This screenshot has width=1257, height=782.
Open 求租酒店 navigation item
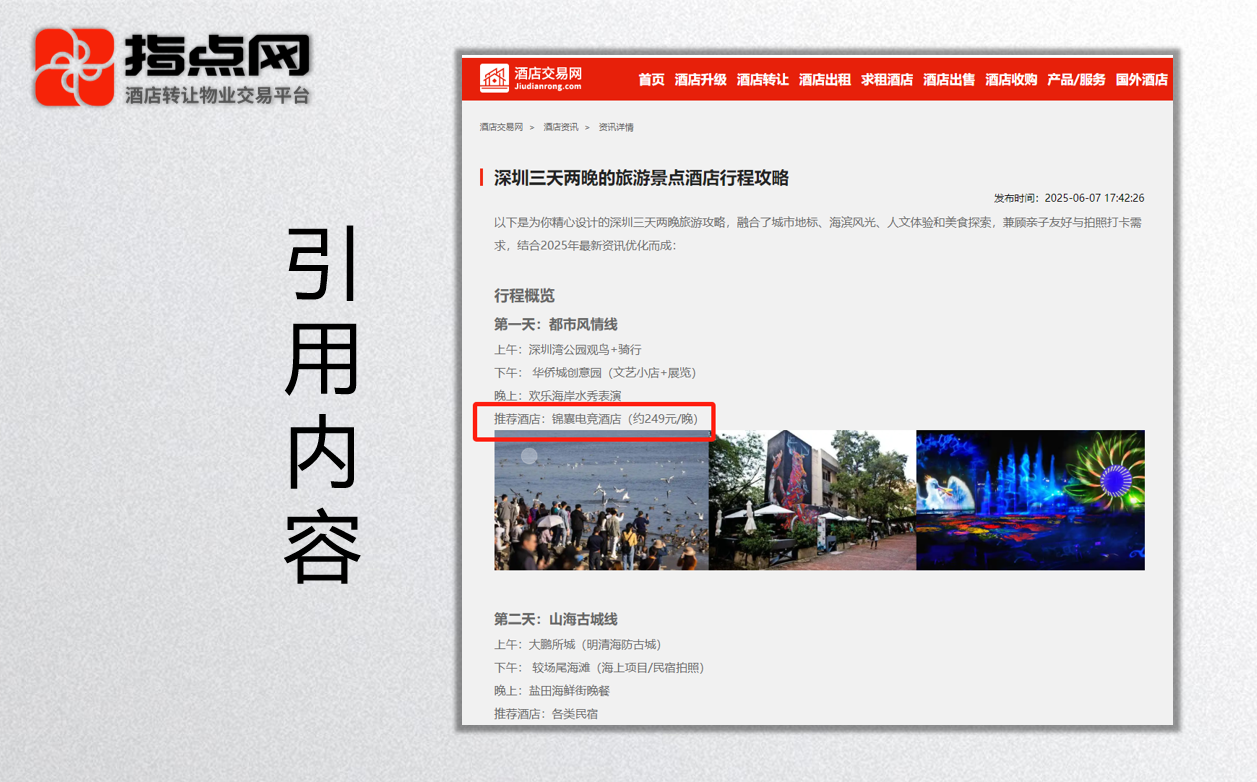886,80
